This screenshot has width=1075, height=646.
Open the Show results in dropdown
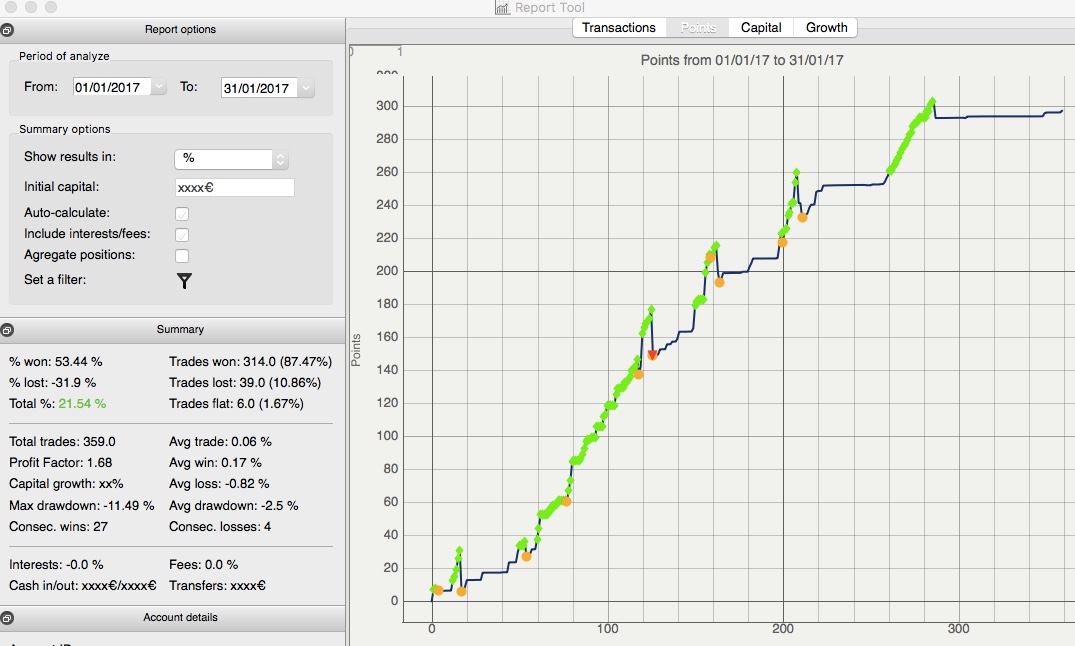[x=231, y=159]
